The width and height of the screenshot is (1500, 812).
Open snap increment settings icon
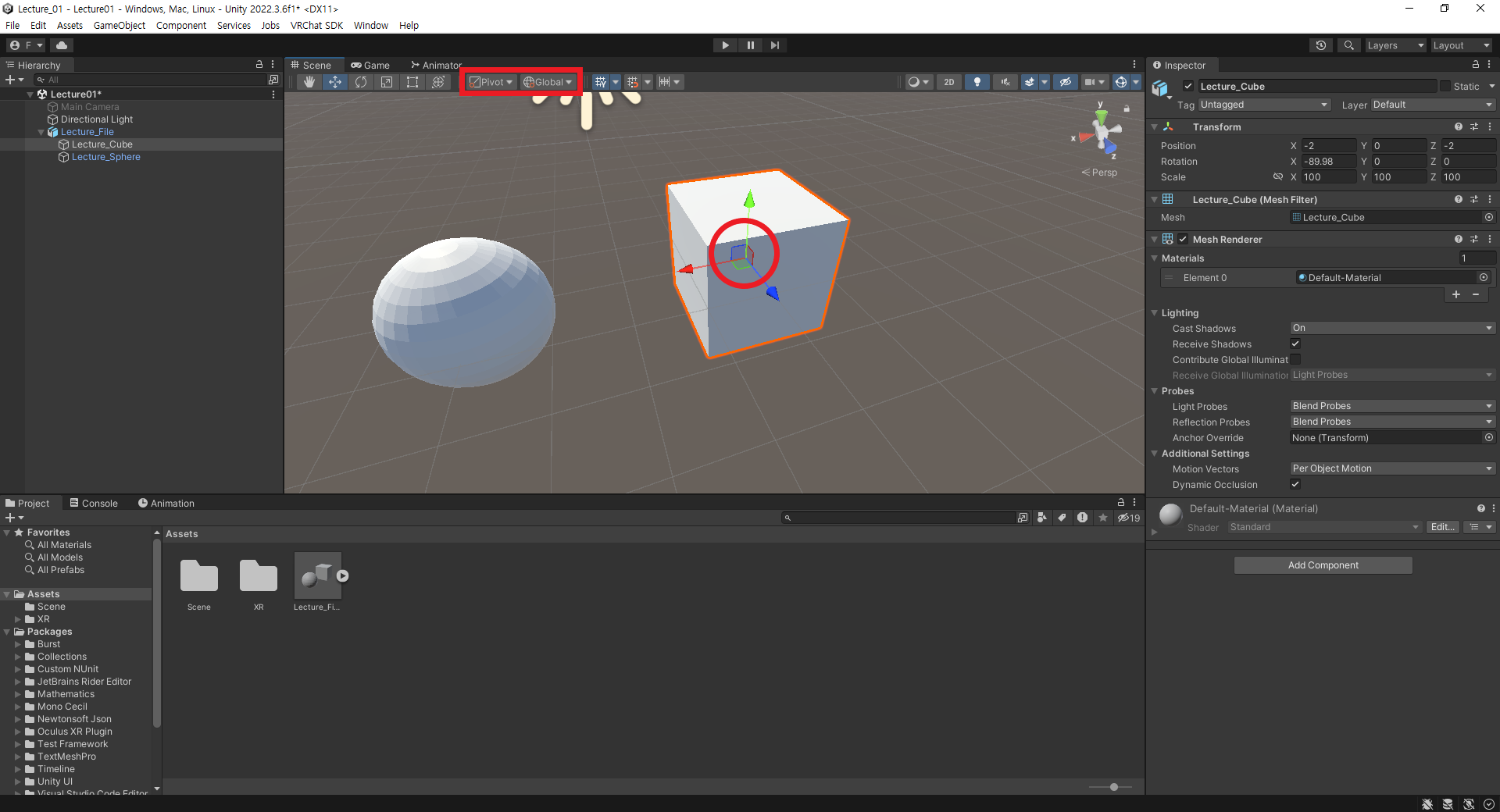pos(665,82)
